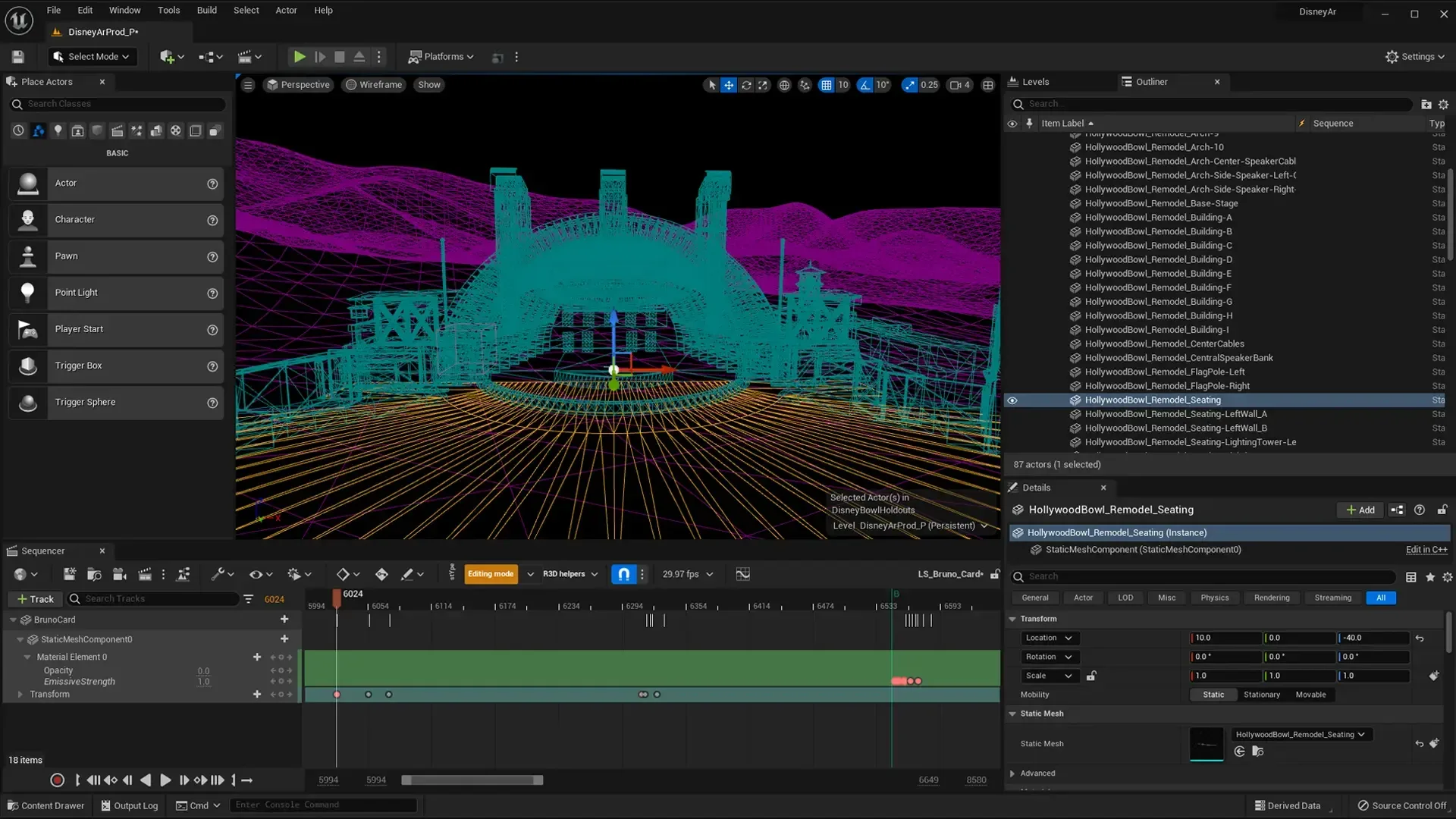Click the viewport select-objects cursor icon

[x=711, y=85]
